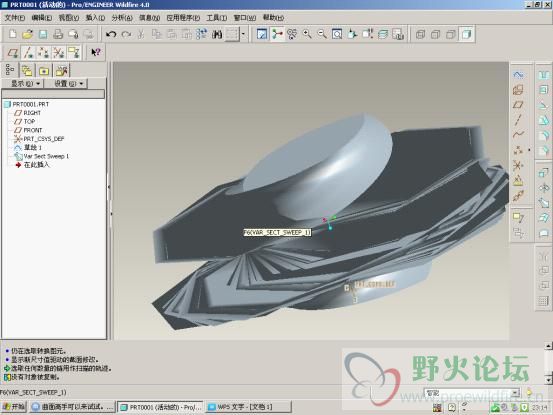Open the 智能 selection filter dropdown
553x415 pixels.
click(472, 393)
